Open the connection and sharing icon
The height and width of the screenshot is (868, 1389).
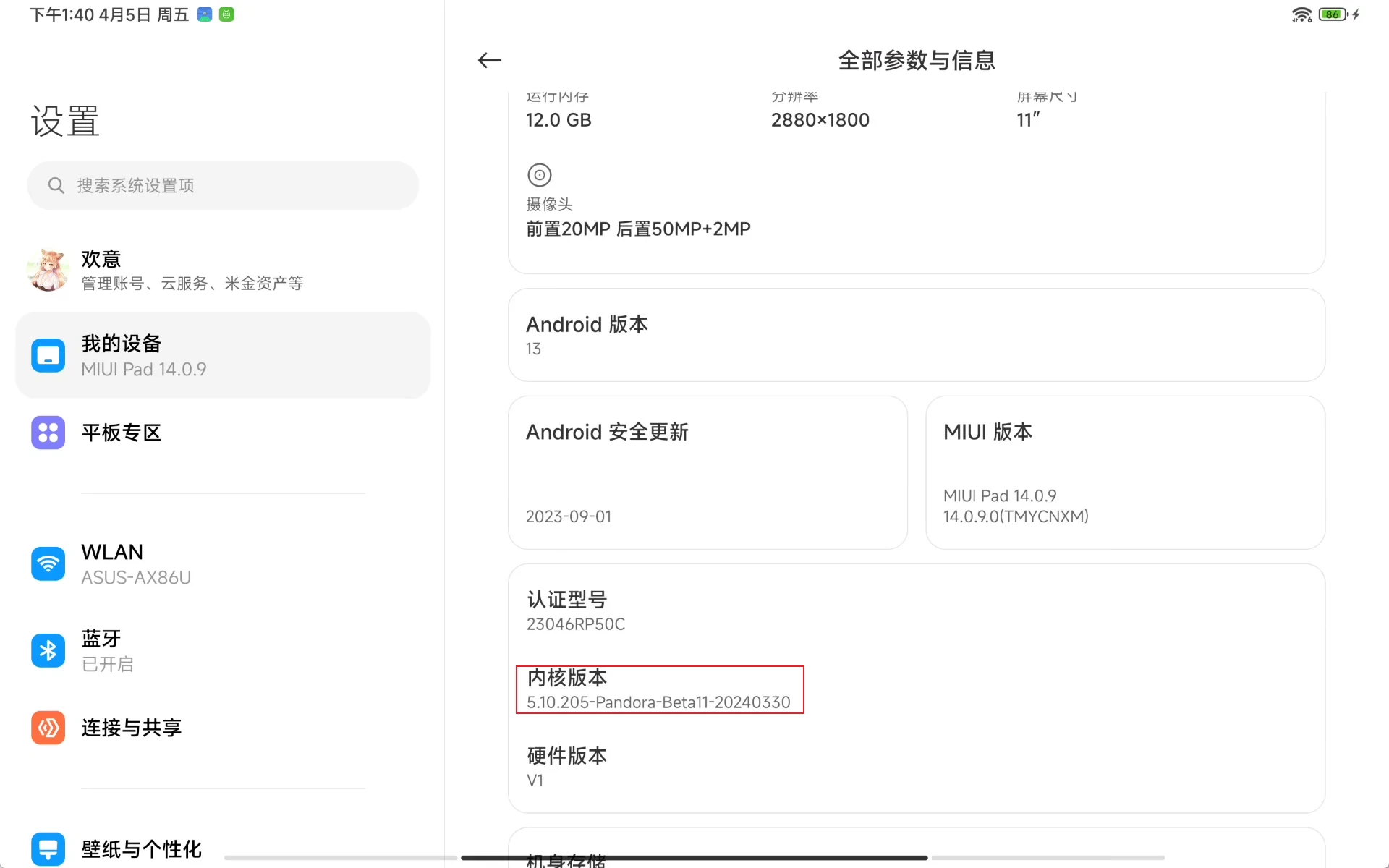(x=48, y=728)
